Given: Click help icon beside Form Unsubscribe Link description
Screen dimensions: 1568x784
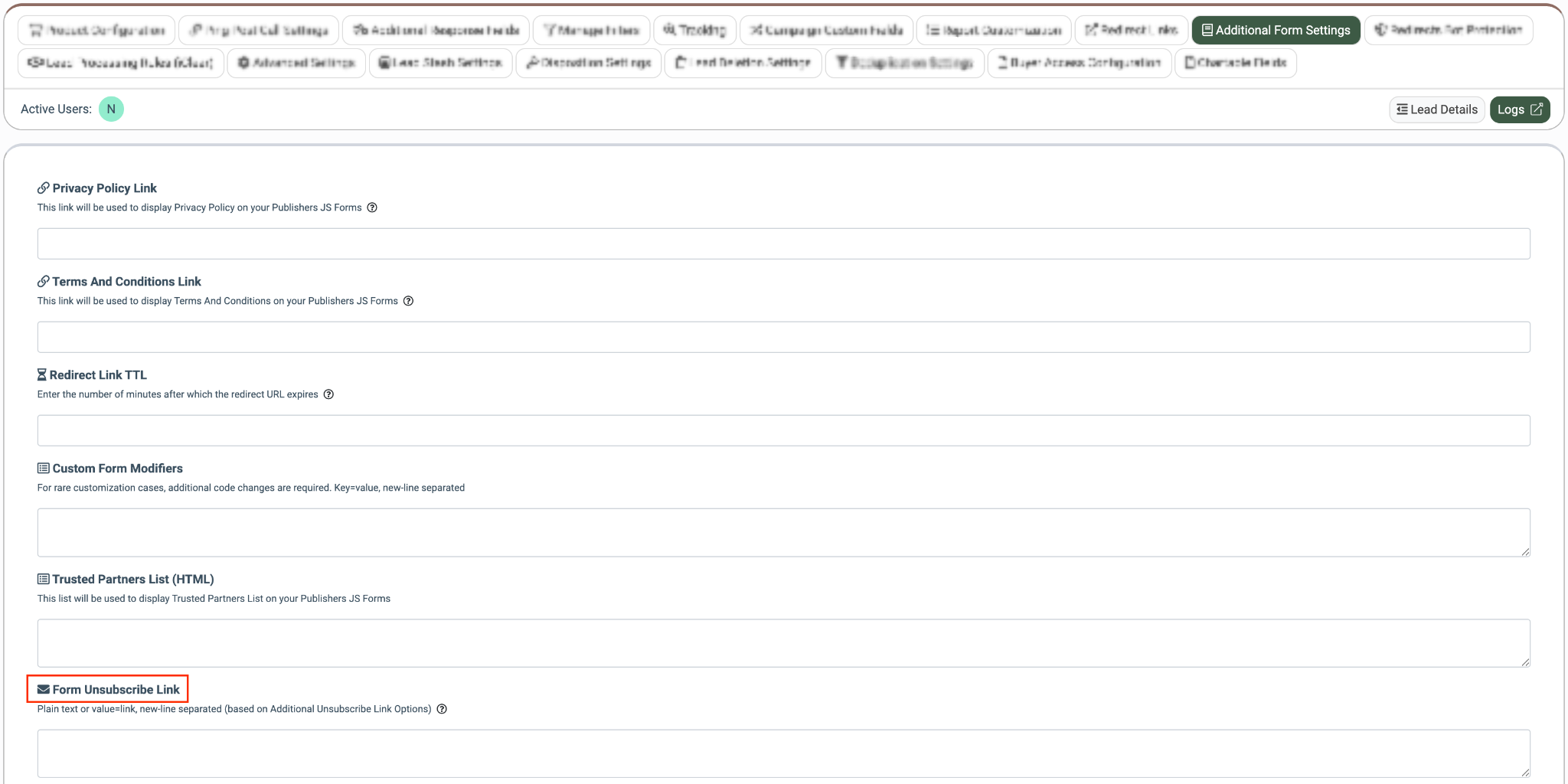Looking at the screenshot, I should [x=442, y=709].
